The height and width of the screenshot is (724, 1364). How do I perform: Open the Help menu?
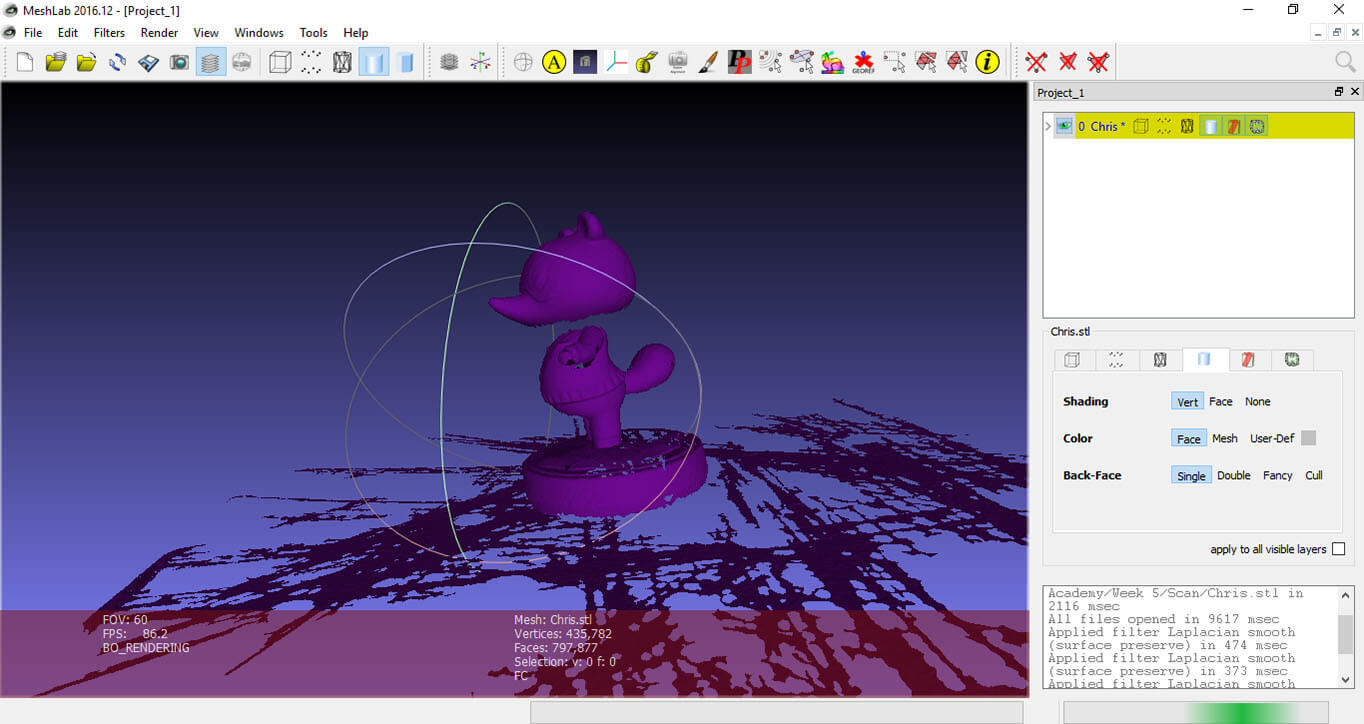point(356,33)
